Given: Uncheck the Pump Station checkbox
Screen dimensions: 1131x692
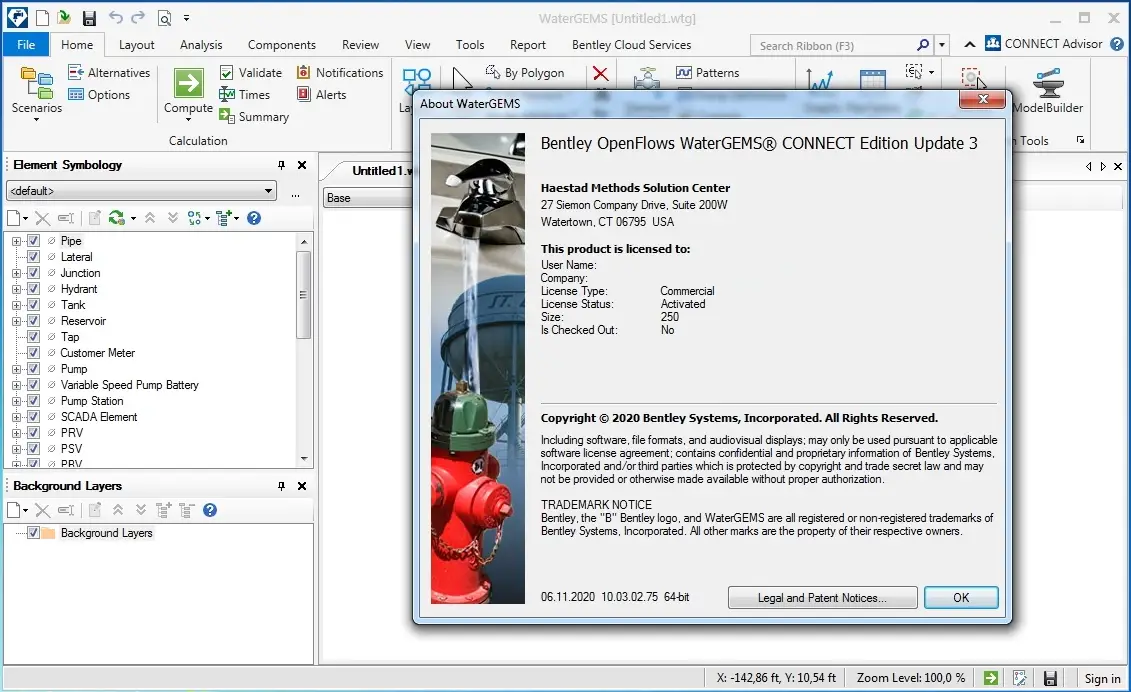Looking at the screenshot, I should (x=33, y=400).
